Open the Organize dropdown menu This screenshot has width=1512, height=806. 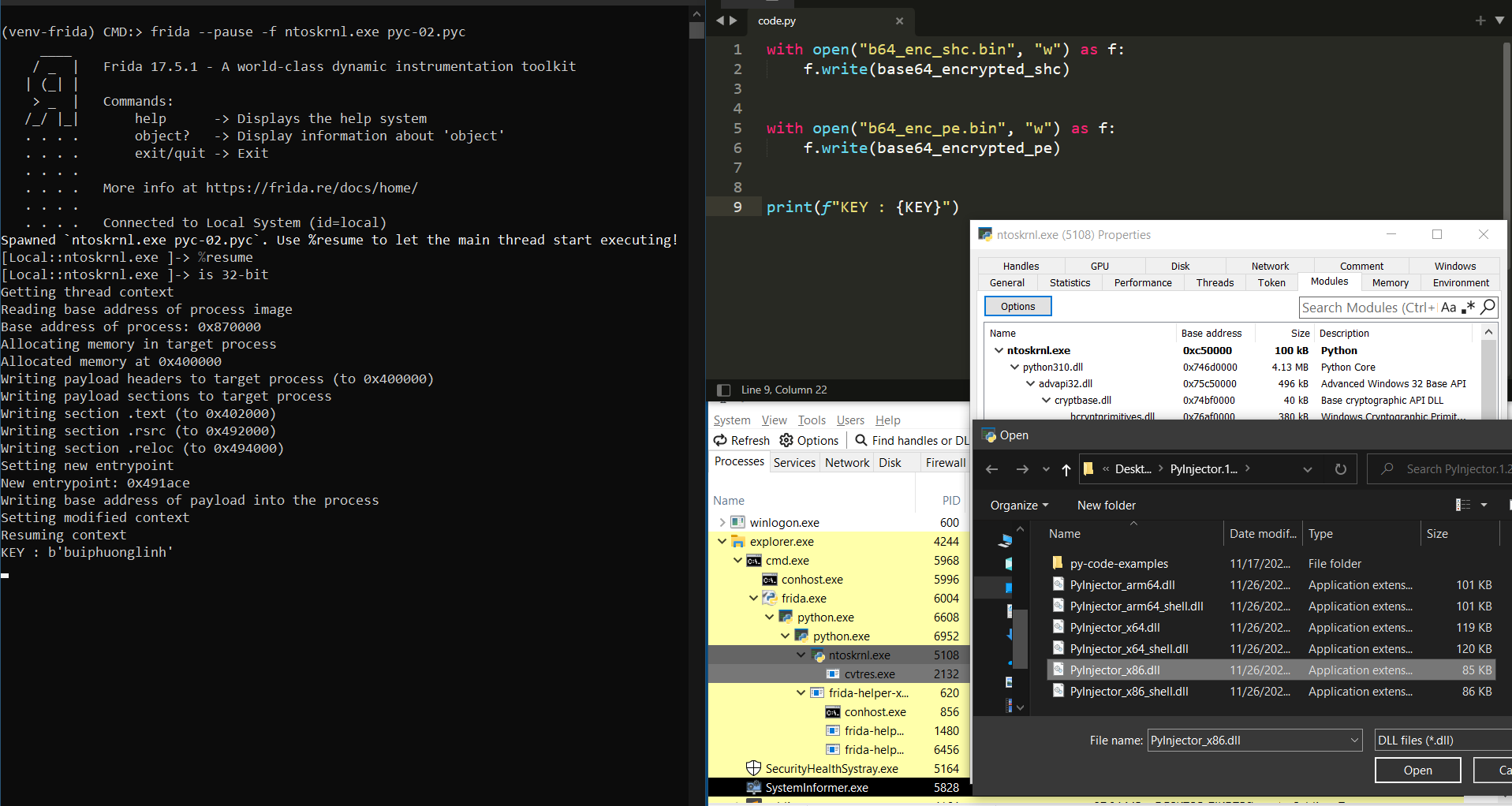[1019, 506]
